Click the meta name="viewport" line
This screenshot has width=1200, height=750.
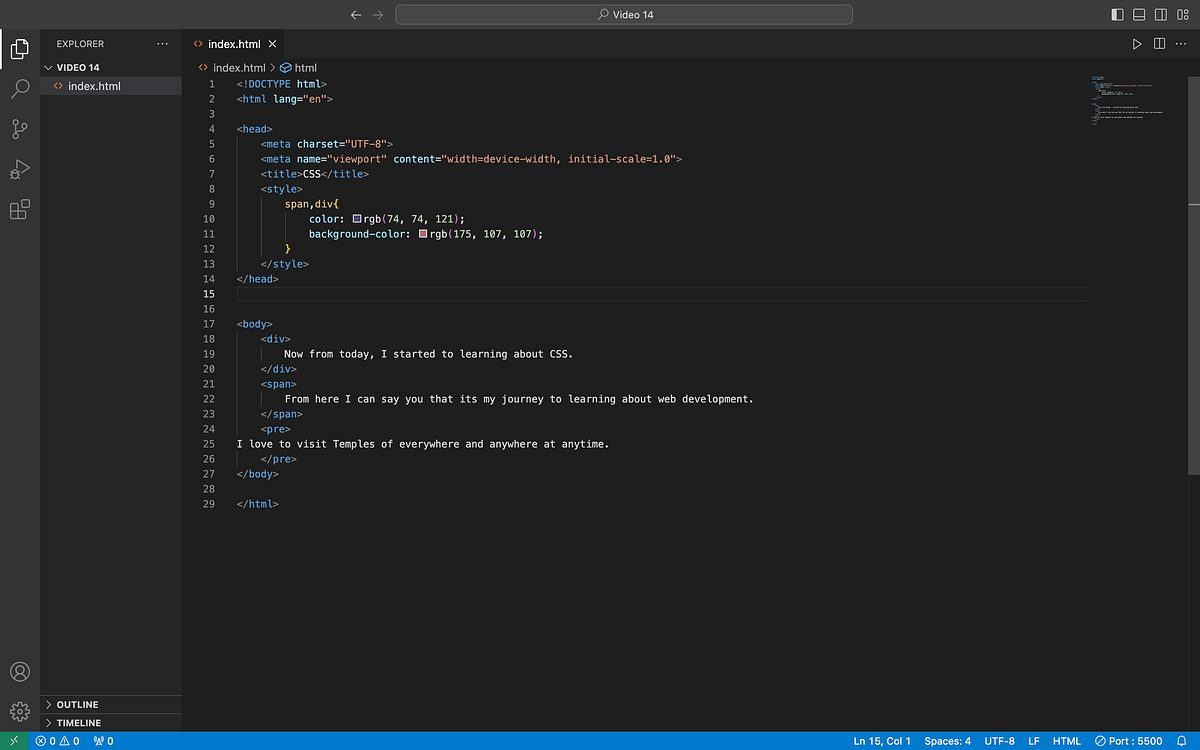pos(471,159)
